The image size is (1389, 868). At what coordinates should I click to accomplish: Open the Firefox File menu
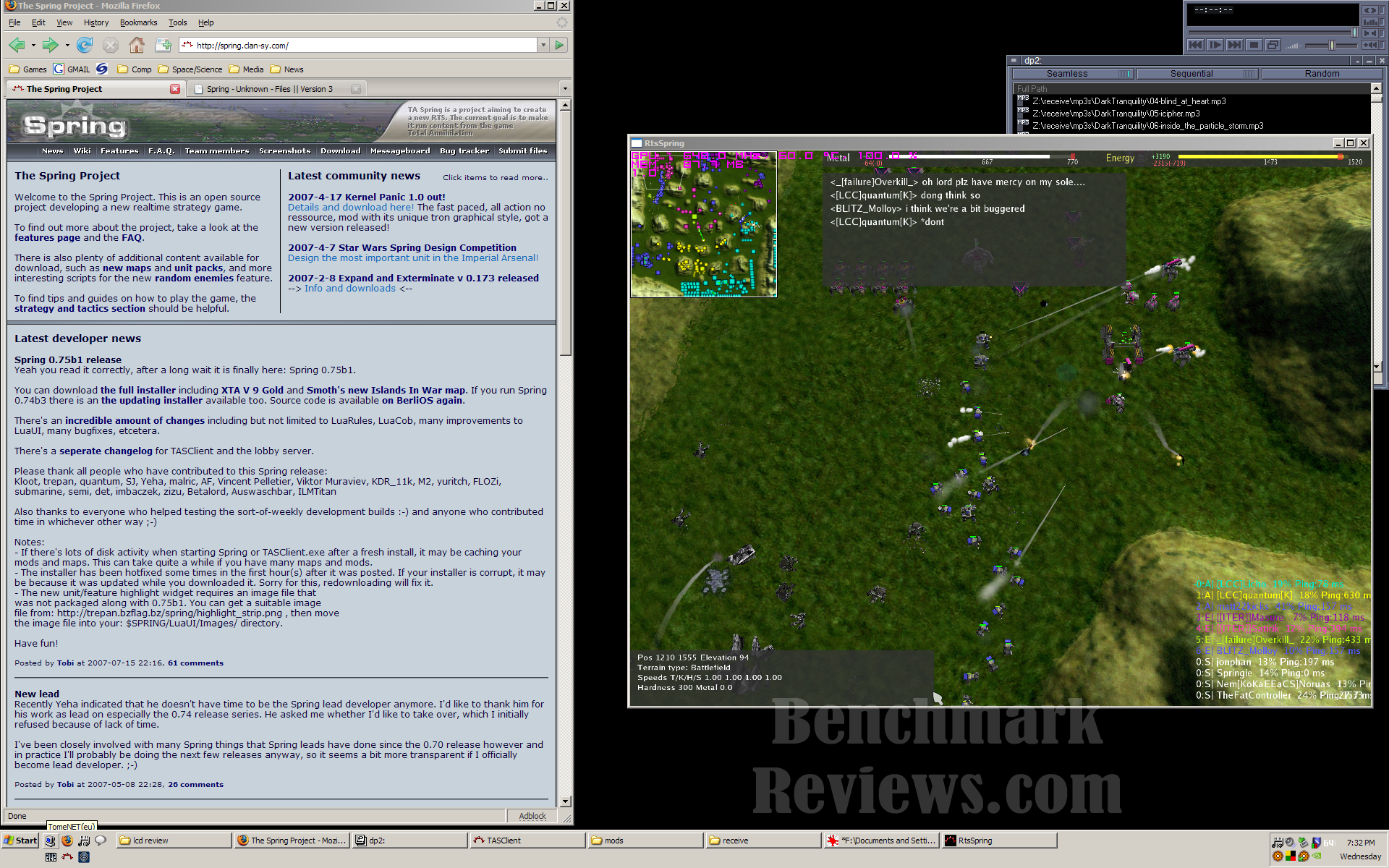pyautogui.click(x=14, y=22)
